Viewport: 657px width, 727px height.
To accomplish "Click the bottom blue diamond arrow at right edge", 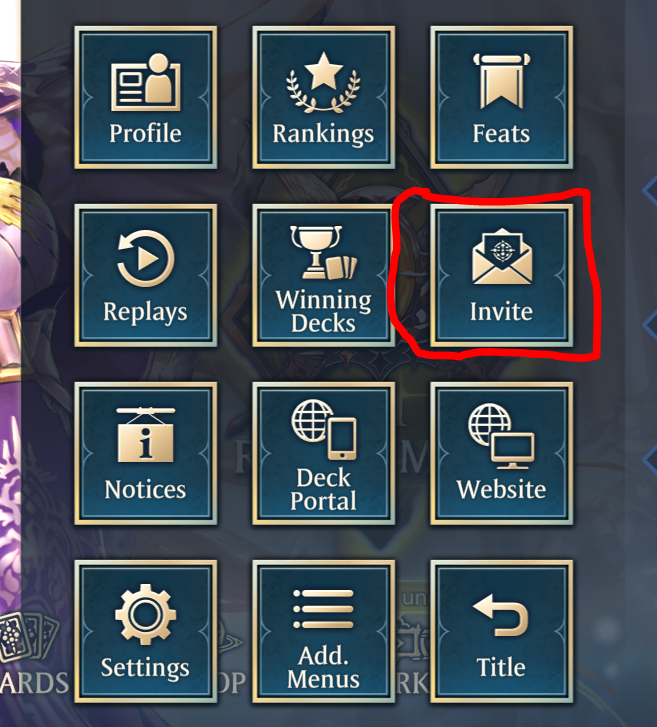I will pyautogui.click(x=650, y=458).
